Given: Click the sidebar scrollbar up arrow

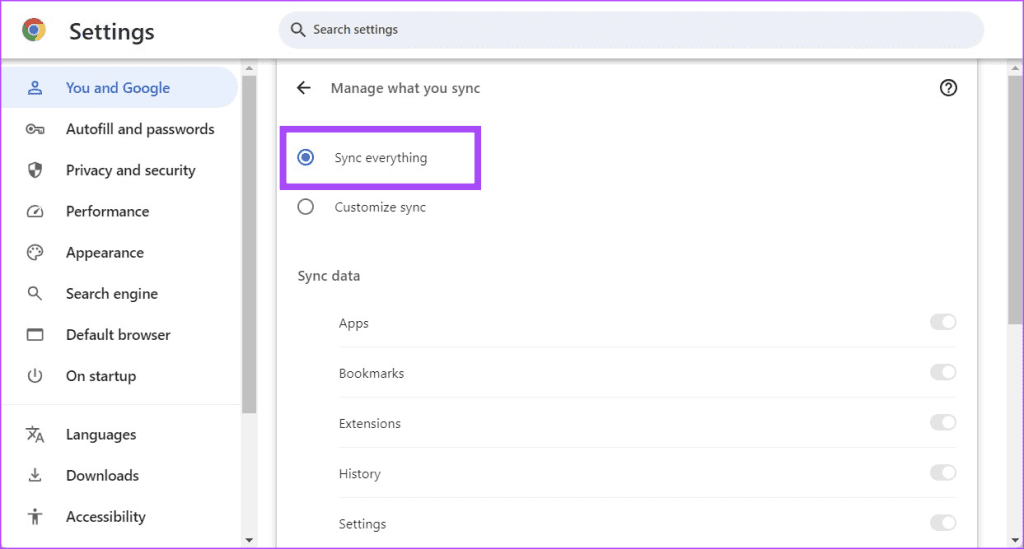Looking at the screenshot, I should pyautogui.click(x=249, y=68).
